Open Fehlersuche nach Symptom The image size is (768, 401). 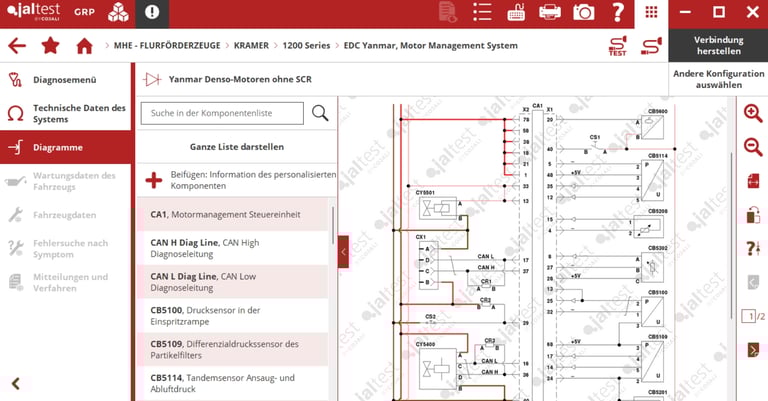[66, 249]
